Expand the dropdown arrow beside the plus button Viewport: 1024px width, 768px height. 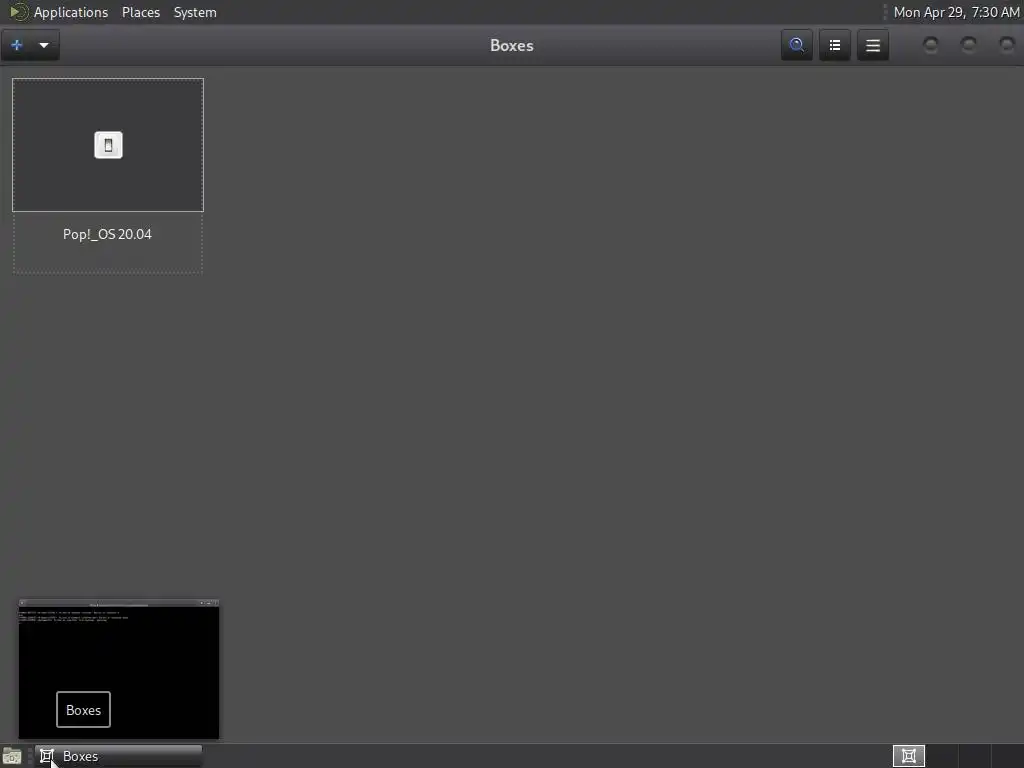click(44, 45)
